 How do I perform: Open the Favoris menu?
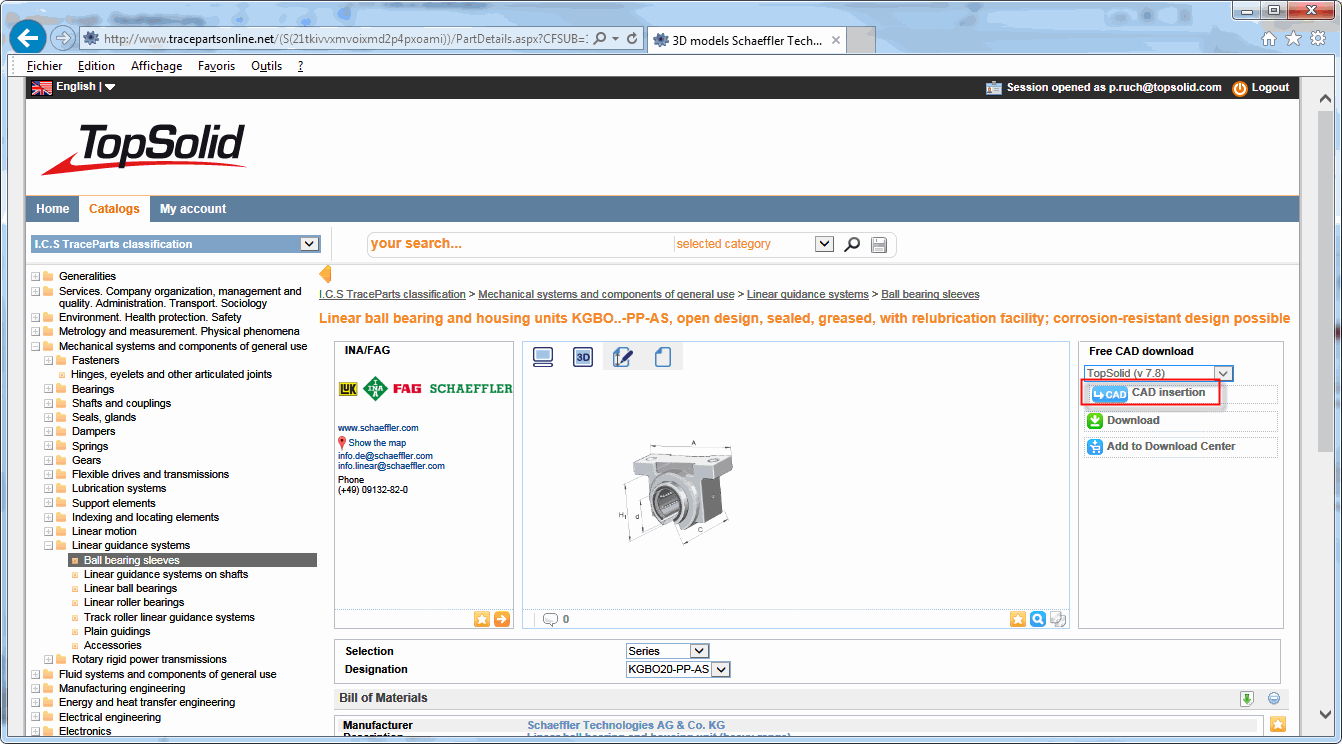tap(216, 66)
